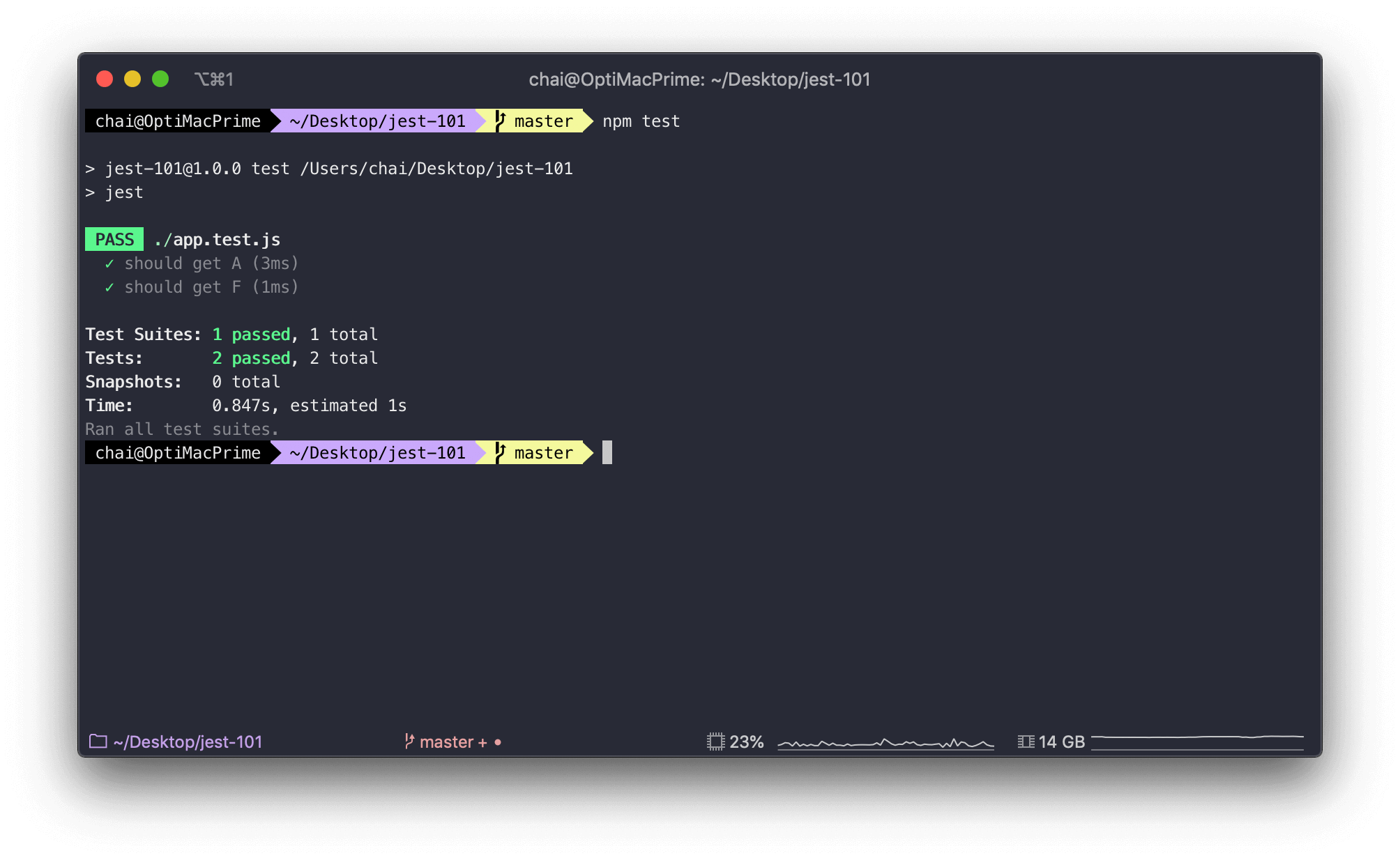
Task: Click the git branch icon in status bar
Action: [409, 742]
